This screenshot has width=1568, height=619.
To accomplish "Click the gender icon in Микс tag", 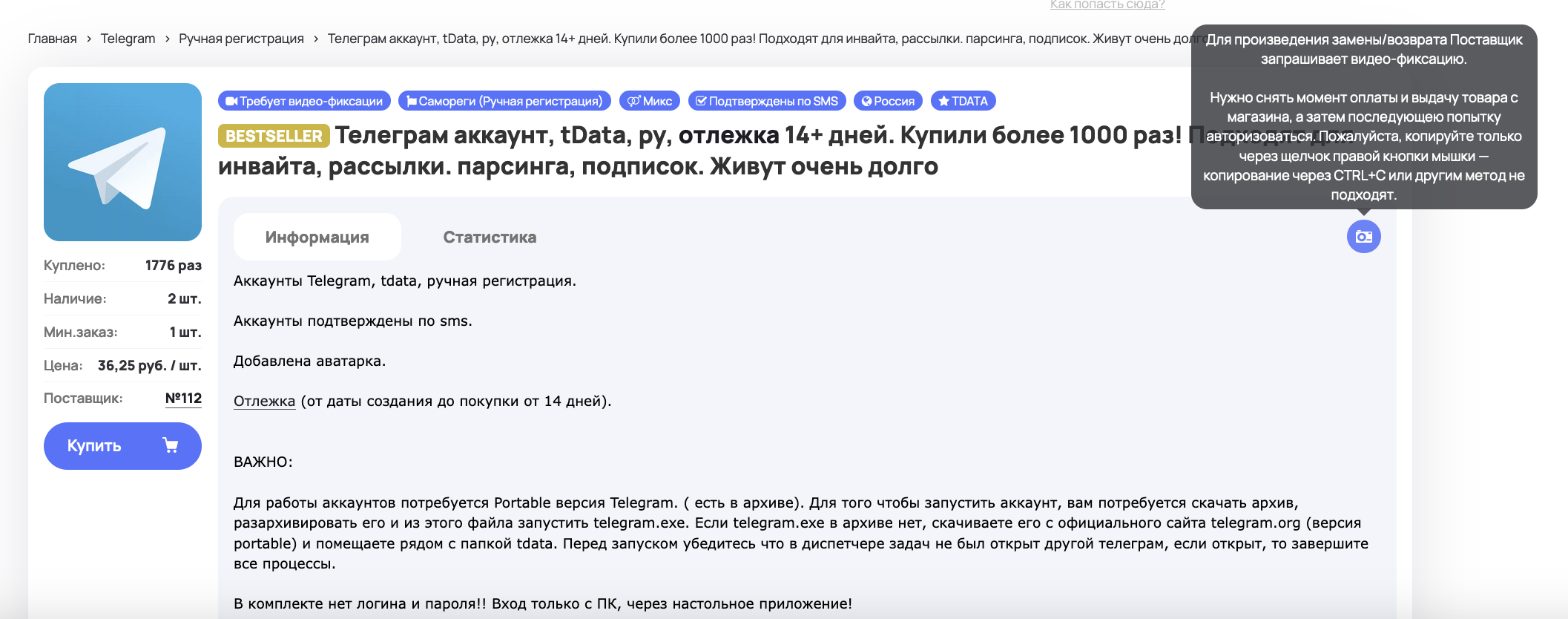I will (x=633, y=101).
